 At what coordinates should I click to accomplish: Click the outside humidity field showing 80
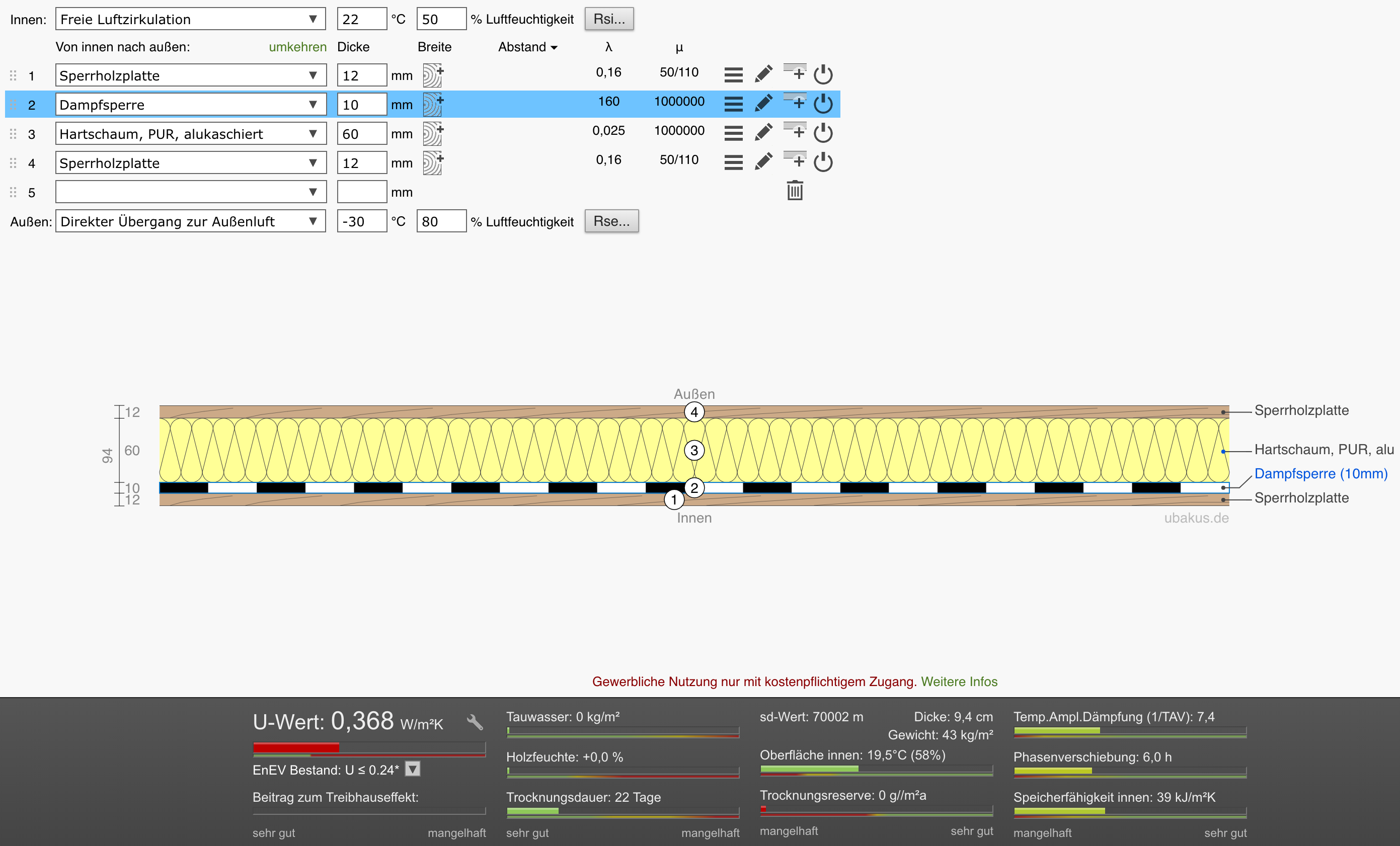[441, 221]
